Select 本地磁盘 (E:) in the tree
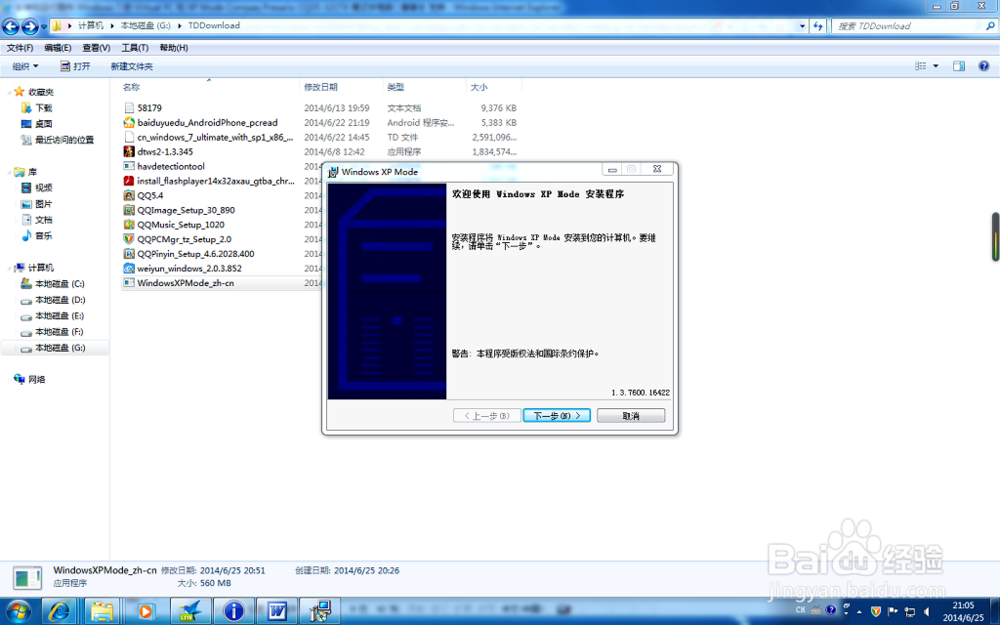The image size is (1000, 625). pyautogui.click(x=59, y=316)
